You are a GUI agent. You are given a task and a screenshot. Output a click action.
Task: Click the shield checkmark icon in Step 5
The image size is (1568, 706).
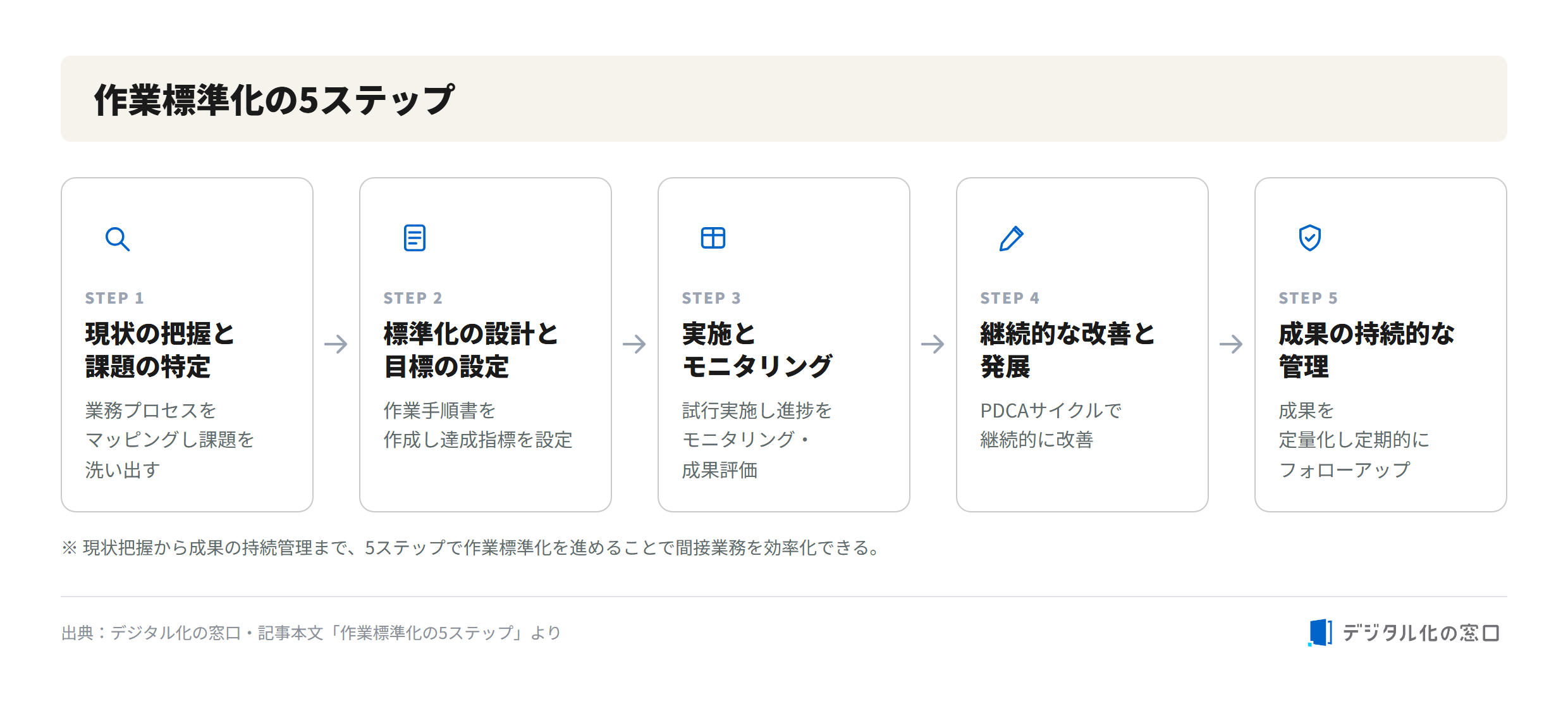(x=1310, y=238)
